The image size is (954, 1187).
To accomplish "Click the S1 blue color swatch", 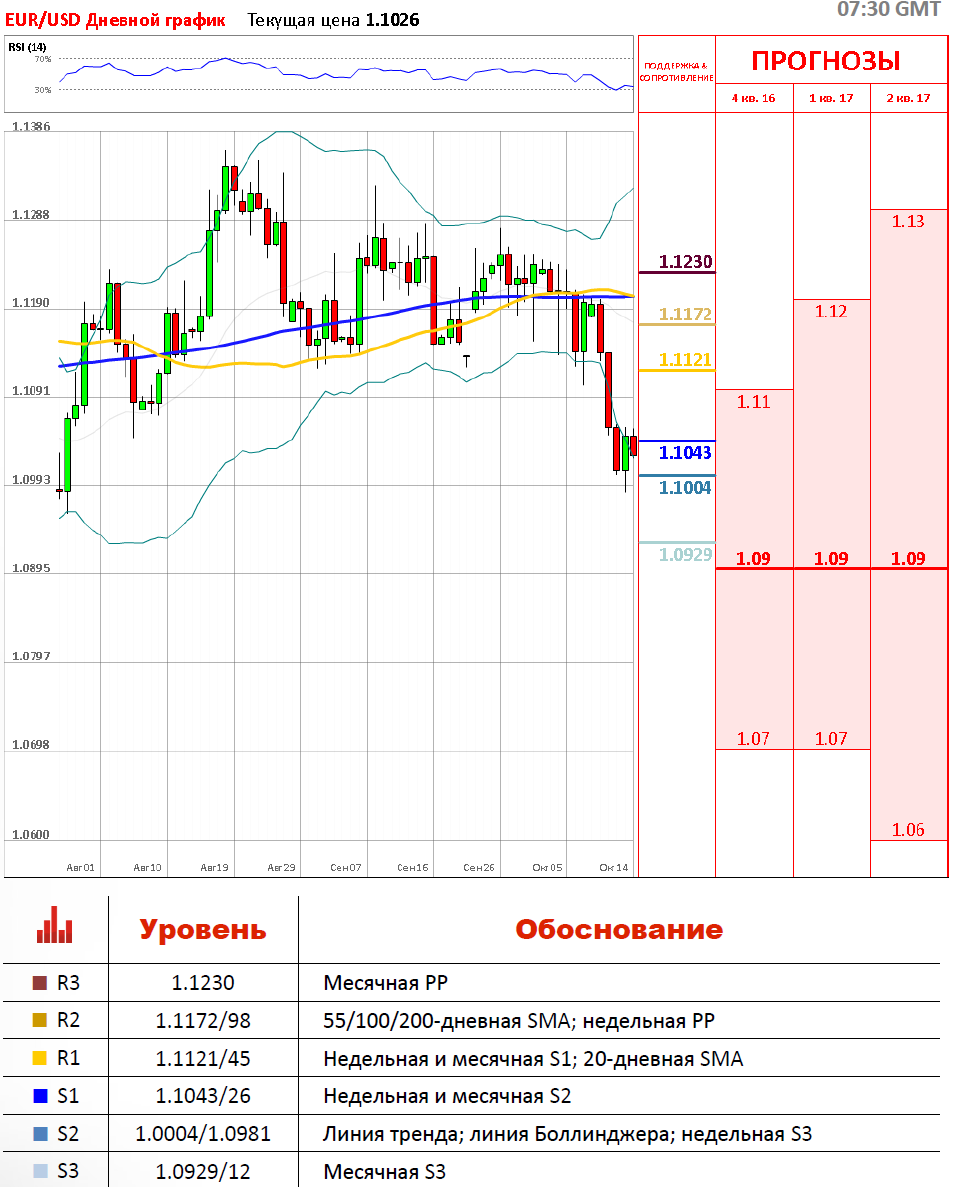I will pos(40,1096).
